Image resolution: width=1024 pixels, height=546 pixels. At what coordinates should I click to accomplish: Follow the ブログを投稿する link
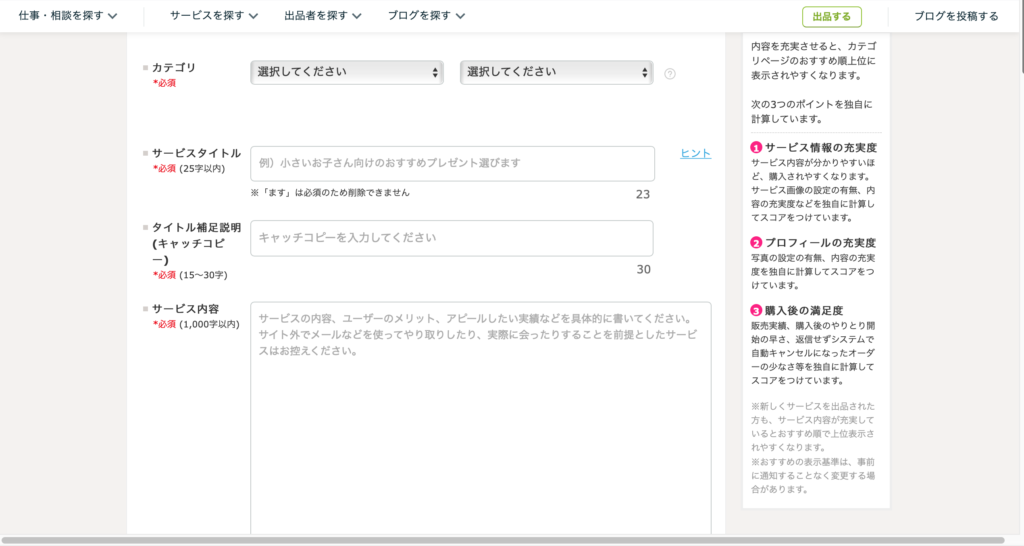click(x=956, y=16)
